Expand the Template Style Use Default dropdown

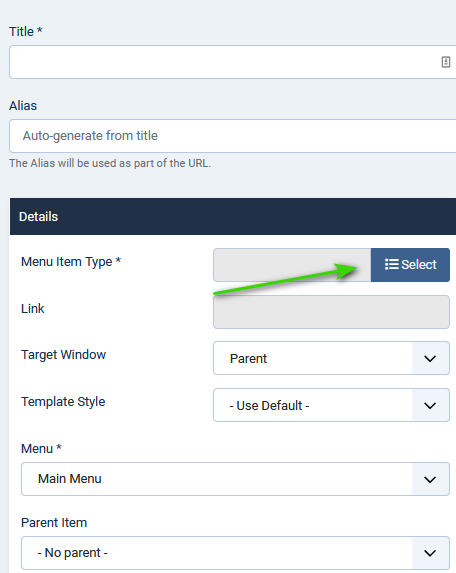pyautogui.click(x=331, y=405)
